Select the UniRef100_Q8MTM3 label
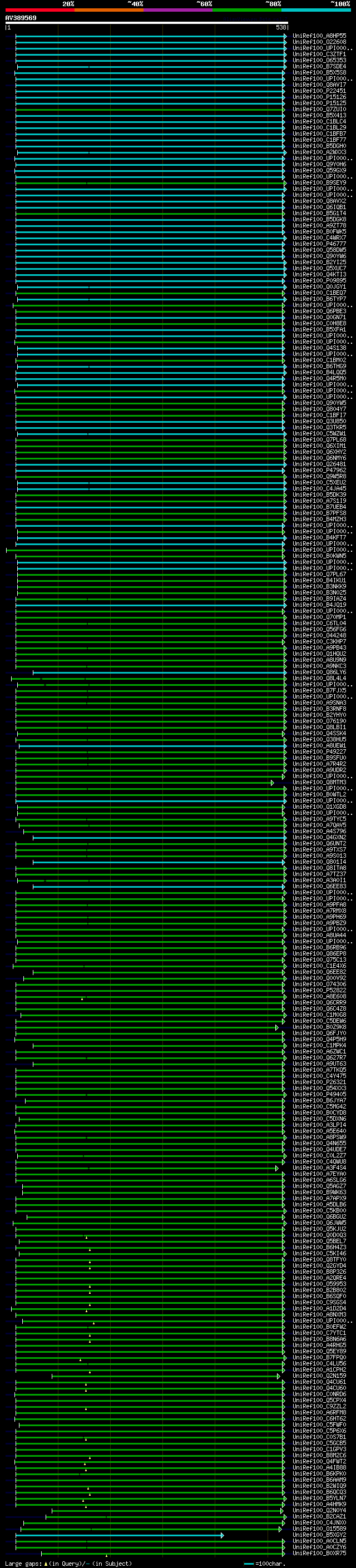This screenshot has width=356, height=1568. pyautogui.click(x=319, y=782)
